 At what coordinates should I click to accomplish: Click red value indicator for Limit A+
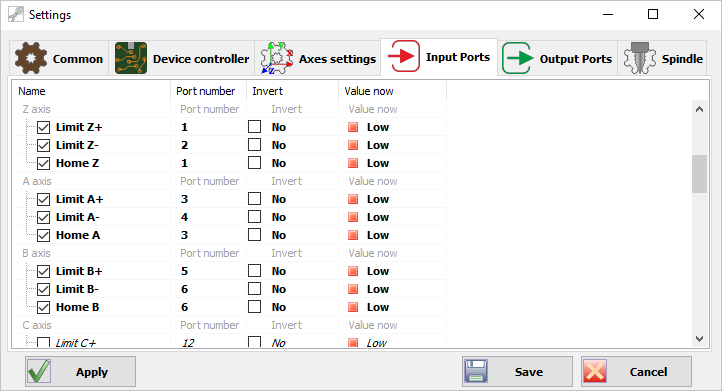353,199
